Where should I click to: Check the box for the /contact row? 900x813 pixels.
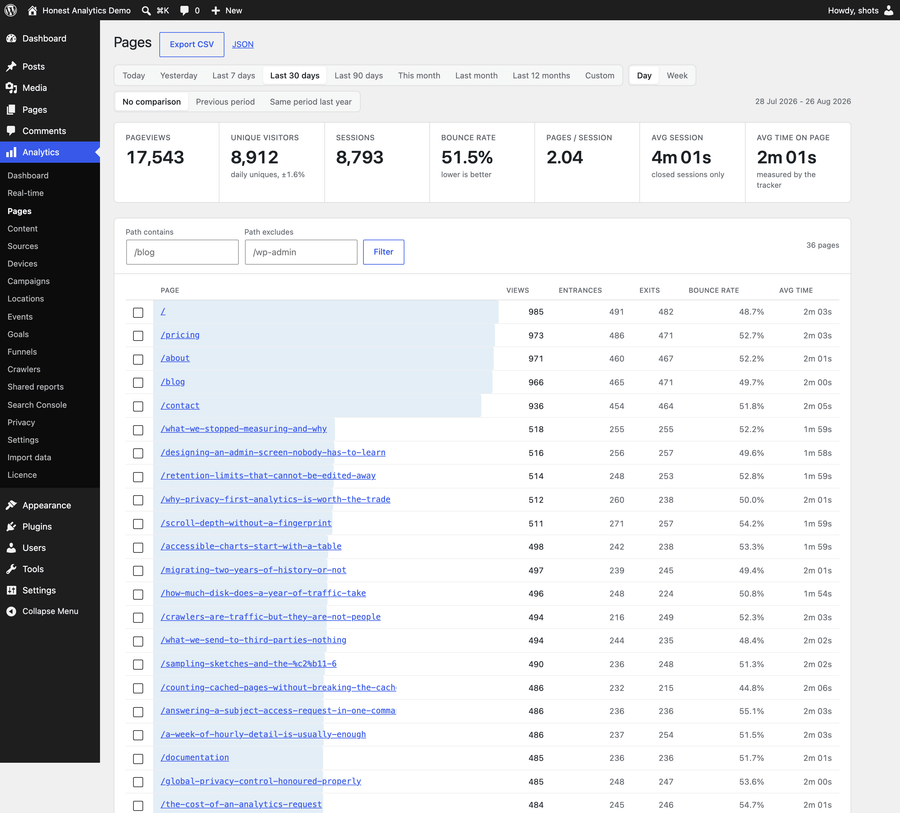[x=138, y=406]
